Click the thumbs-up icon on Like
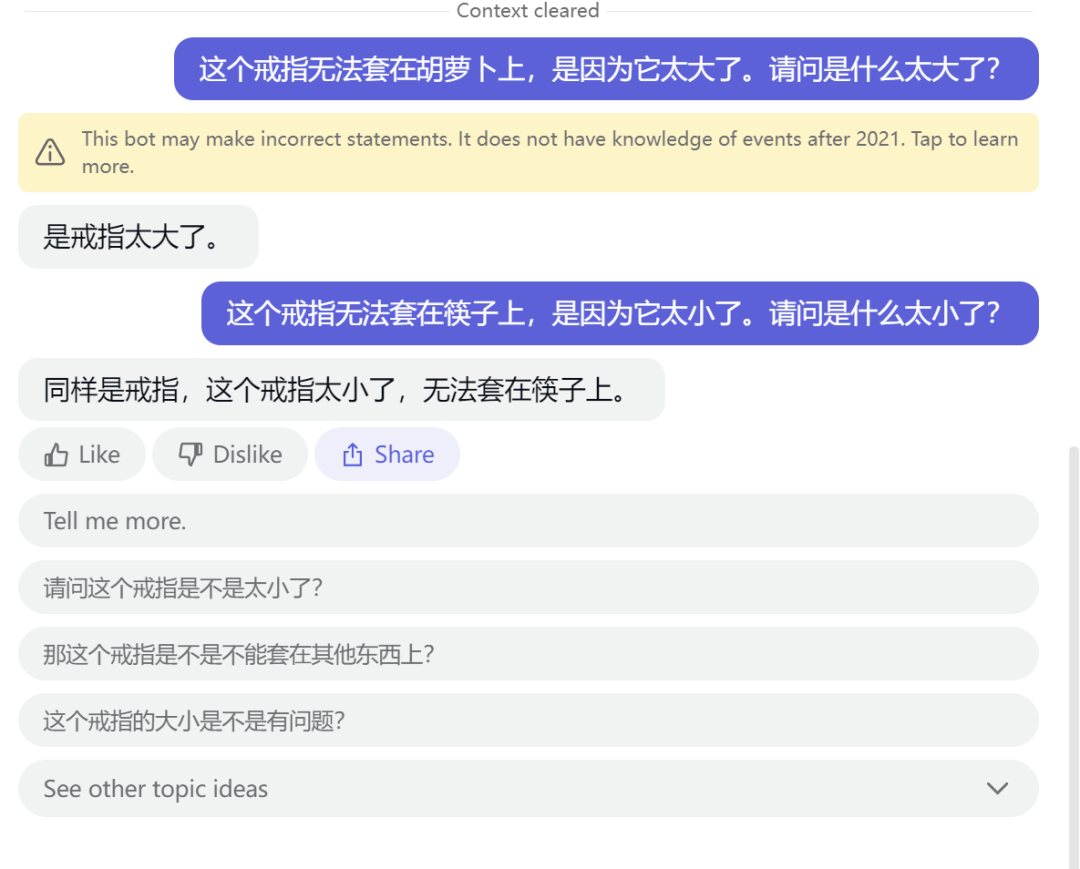 (56, 455)
